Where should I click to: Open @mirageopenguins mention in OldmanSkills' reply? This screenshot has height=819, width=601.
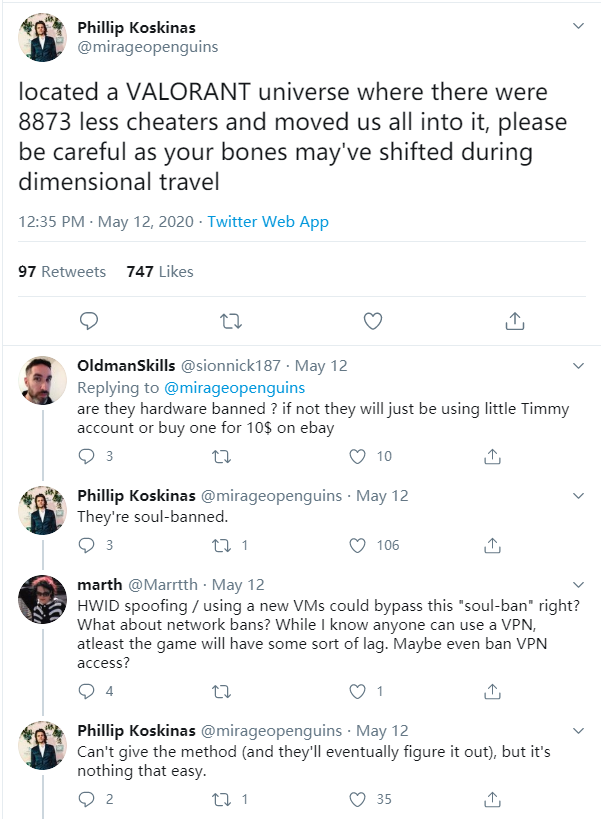tap(234, 387)
